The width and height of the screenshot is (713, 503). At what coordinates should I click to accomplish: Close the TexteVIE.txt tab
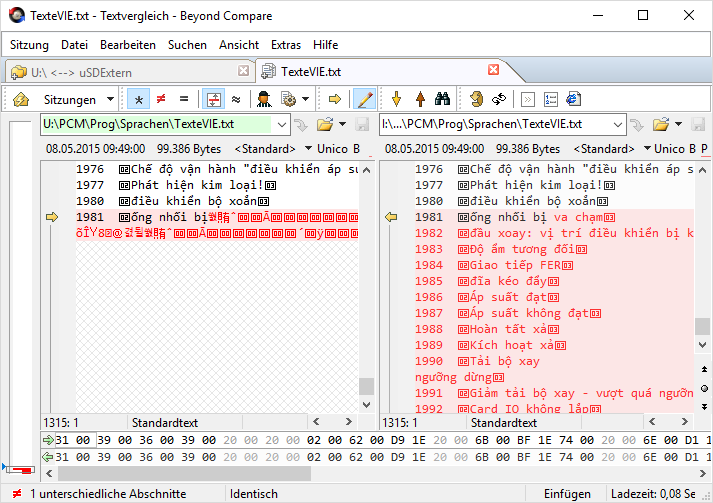(493, 70)
